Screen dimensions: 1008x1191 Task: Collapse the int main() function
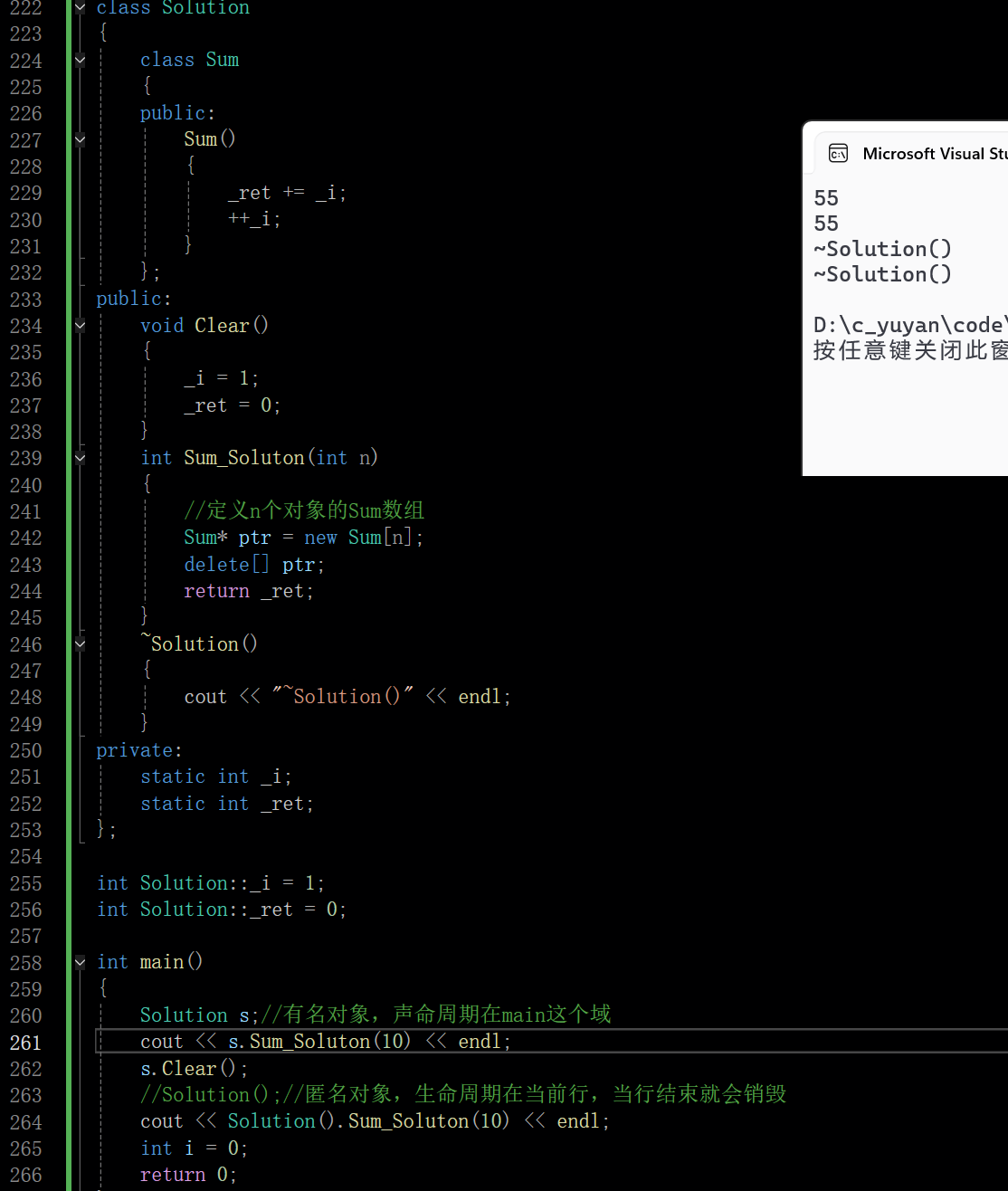(x=80, y=962)
